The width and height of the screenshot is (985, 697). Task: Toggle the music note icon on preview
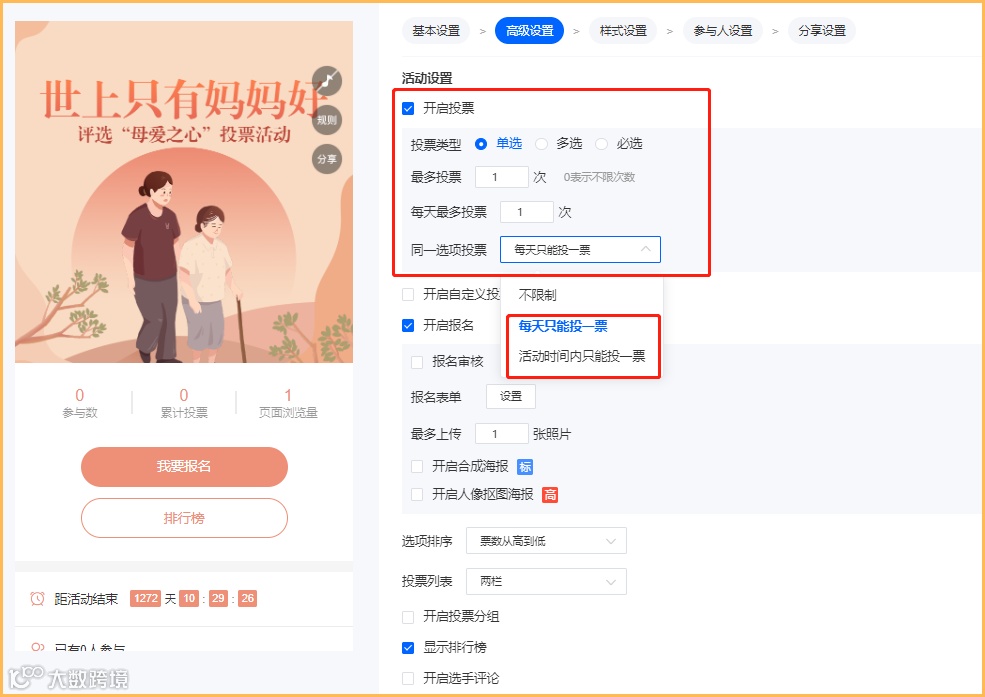point(327,81)
